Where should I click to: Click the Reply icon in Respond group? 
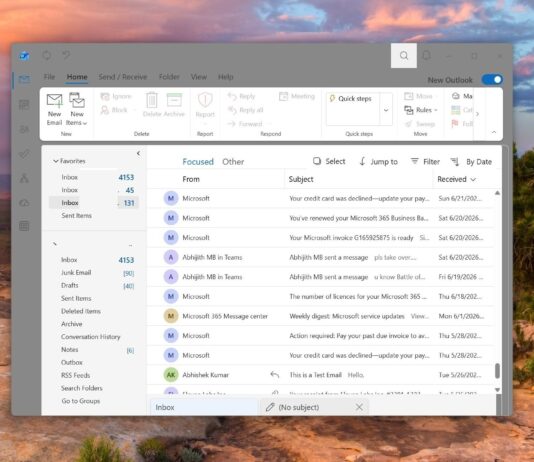pyautogui.click(x=232, y=96)
